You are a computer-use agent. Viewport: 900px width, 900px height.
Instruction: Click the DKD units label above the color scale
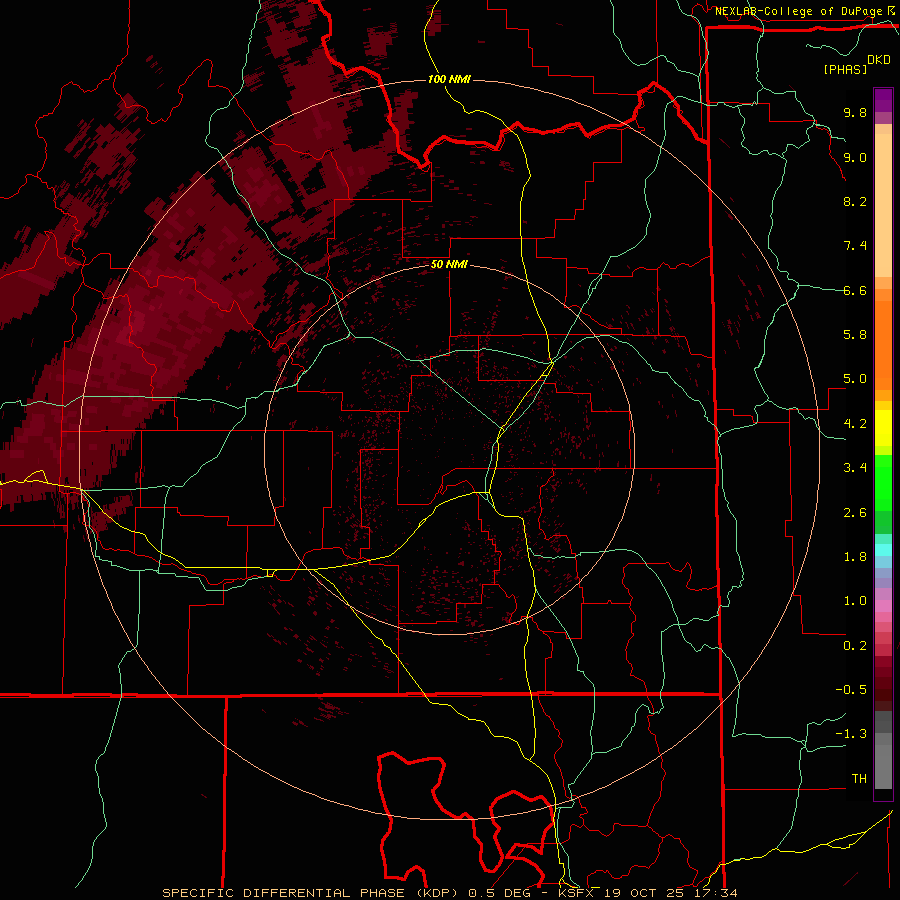(x=879, y=60)
